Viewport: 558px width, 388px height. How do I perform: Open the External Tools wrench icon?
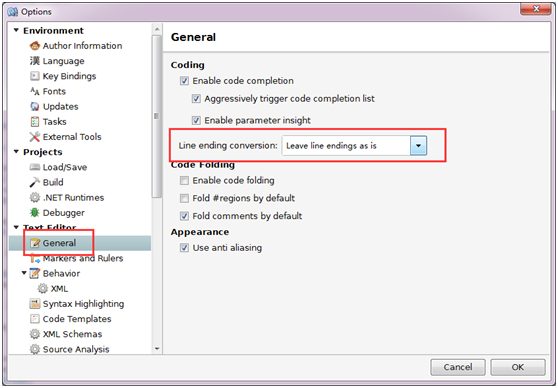coord(35,137)
